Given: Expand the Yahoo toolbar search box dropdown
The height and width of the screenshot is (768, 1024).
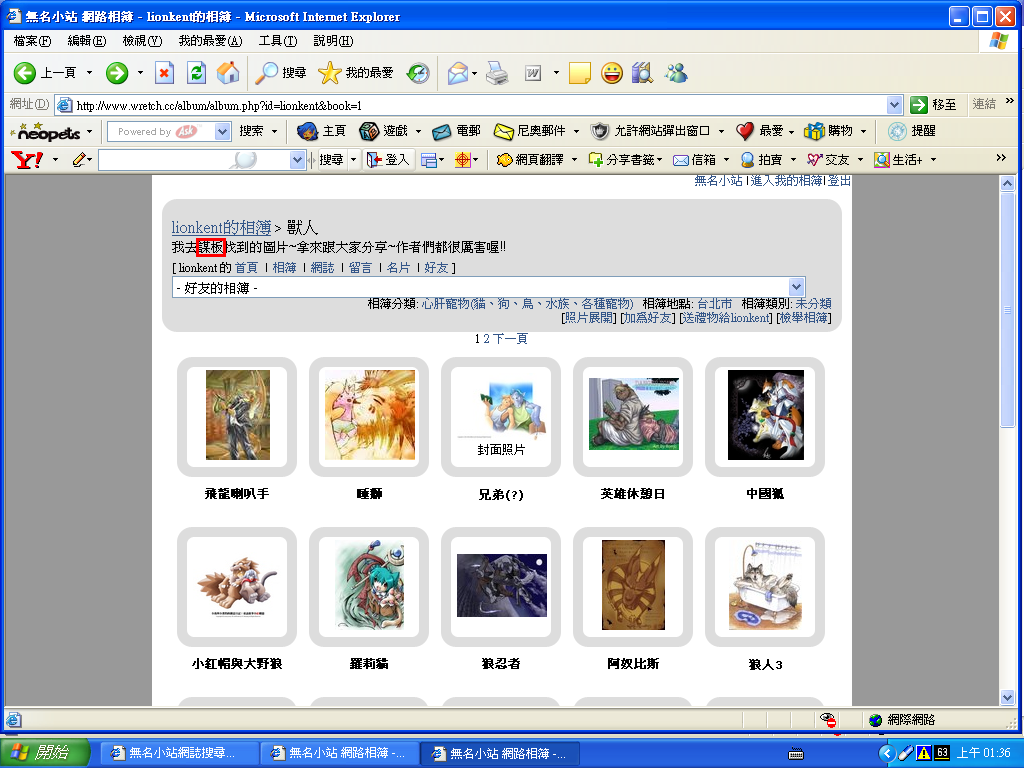Looking at the screenshot, I should coord(297,160).
